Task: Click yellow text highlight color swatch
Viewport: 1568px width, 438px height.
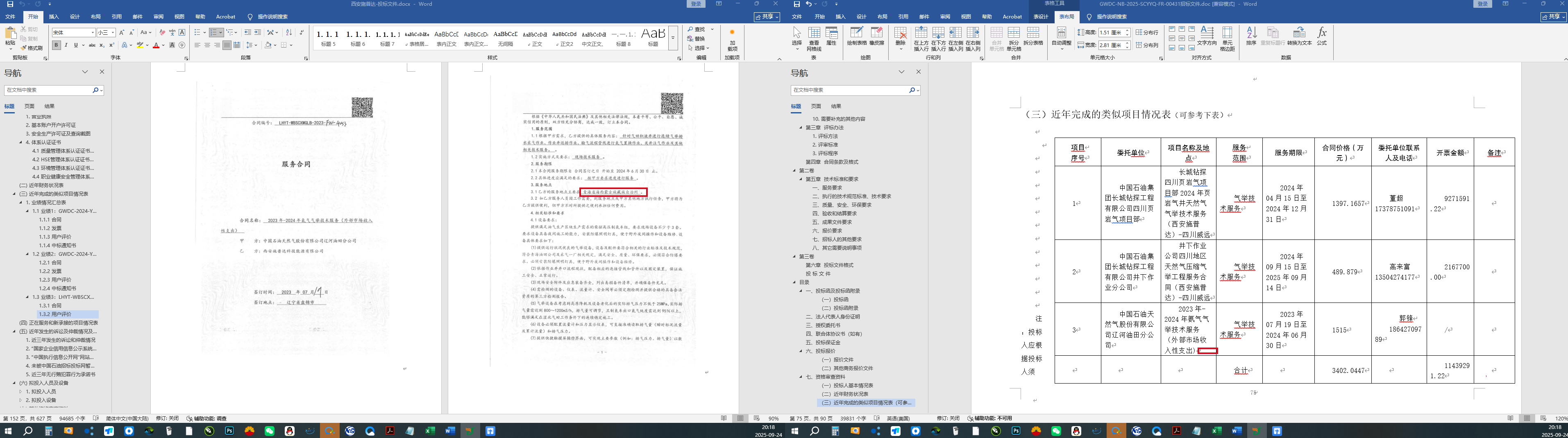Action: click(140, 45)
